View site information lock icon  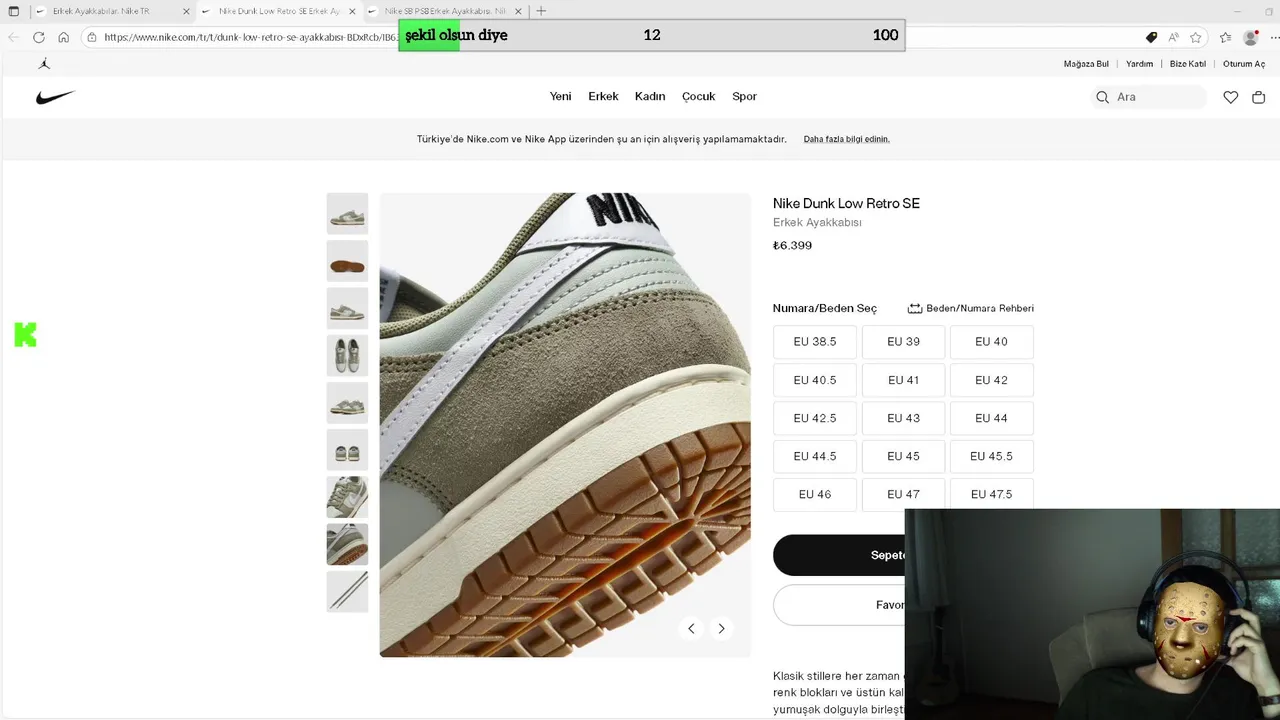coord(92,37)
